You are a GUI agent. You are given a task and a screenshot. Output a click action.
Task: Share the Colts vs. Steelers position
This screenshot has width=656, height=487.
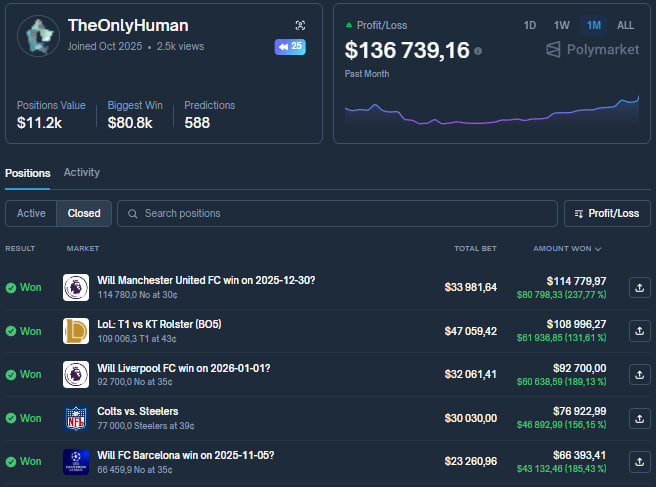click(x=640, y=418)
